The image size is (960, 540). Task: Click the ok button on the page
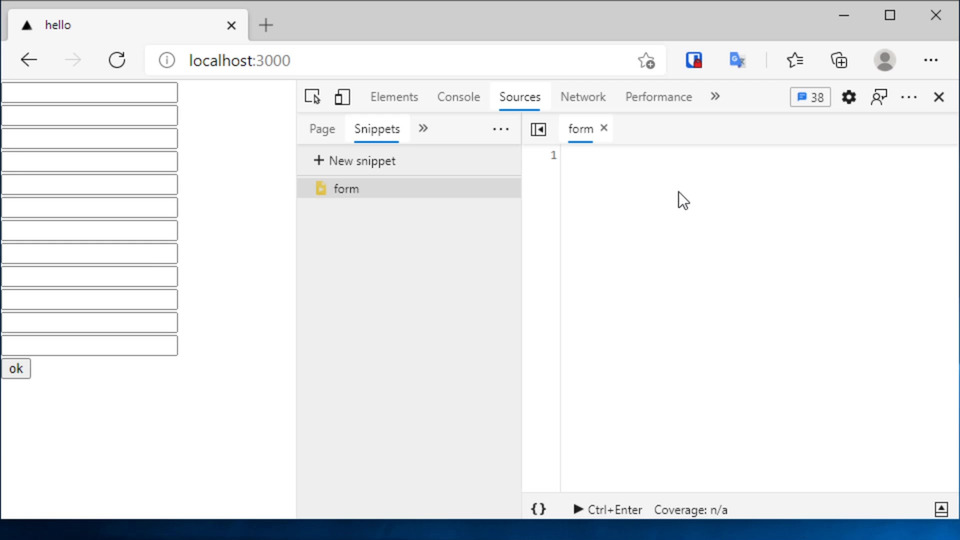pyautogui.click(x=16, y=369)
